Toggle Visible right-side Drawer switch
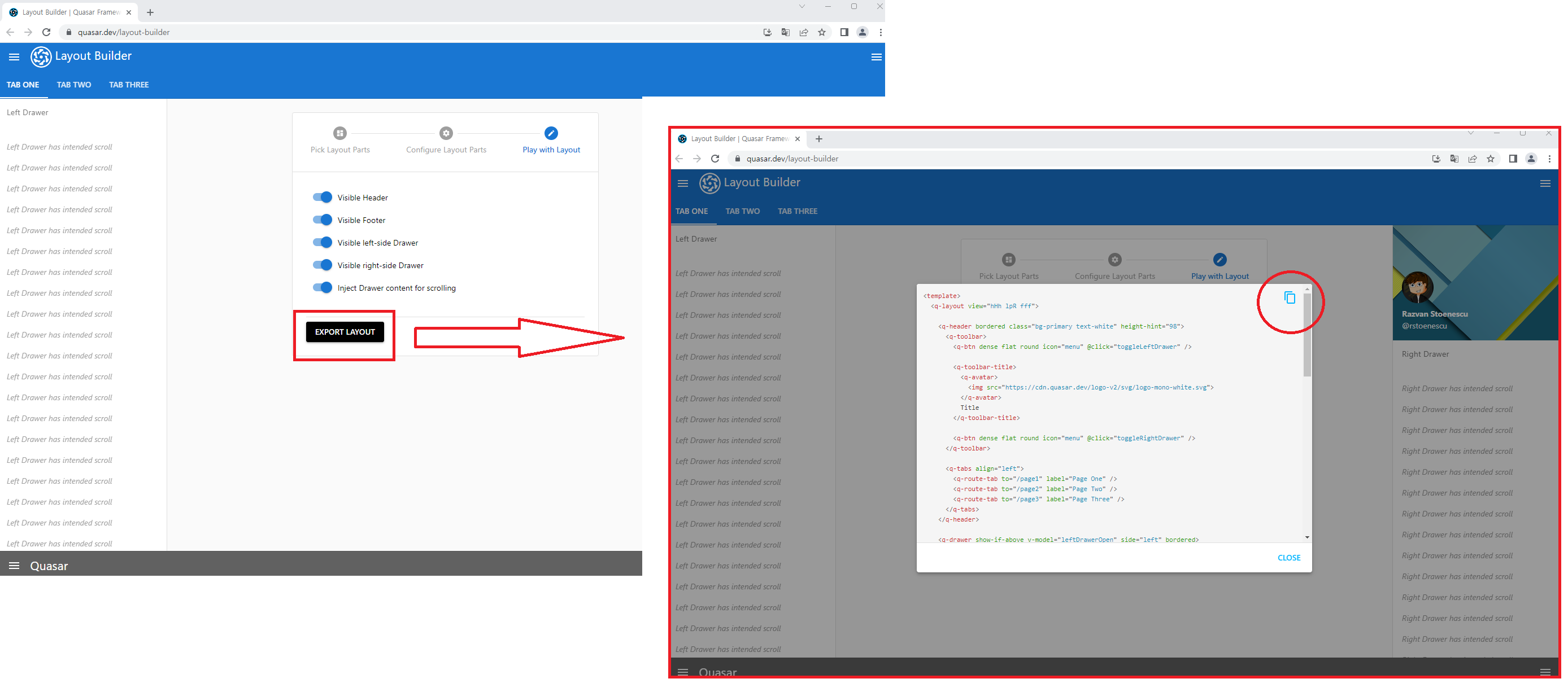 coord(322,265)
